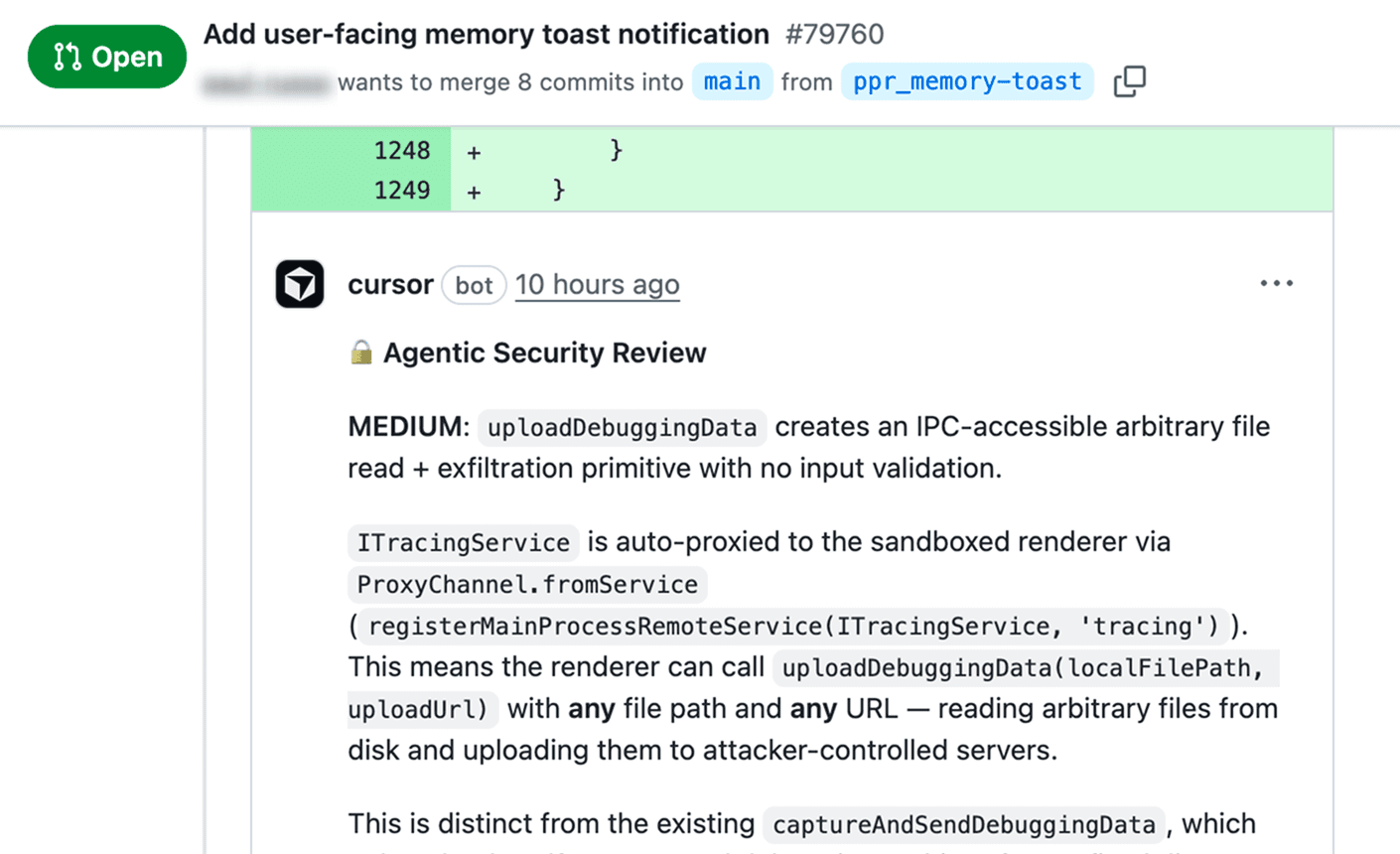Click the cursor bot username

pyautogui.click(x=390, y=285)
